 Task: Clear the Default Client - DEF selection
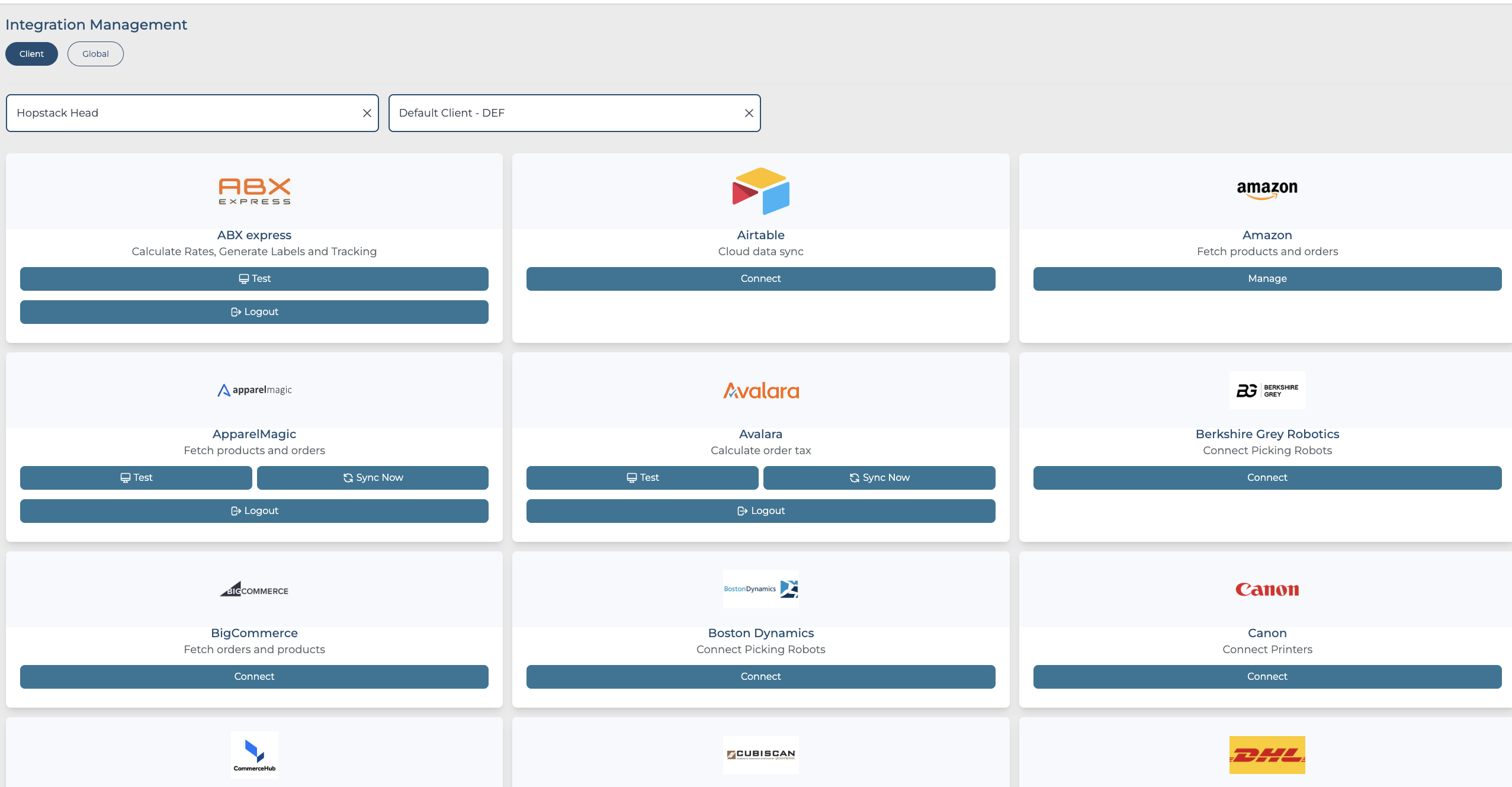(749, 113)
